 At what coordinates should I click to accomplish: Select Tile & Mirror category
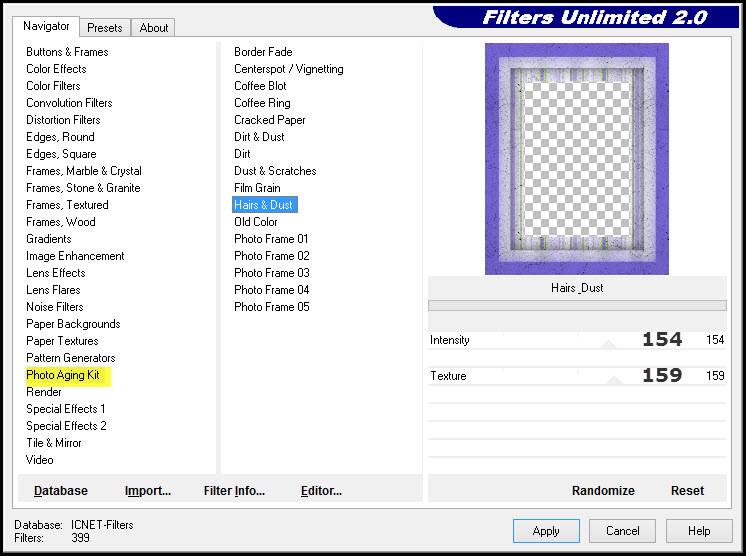54,443
